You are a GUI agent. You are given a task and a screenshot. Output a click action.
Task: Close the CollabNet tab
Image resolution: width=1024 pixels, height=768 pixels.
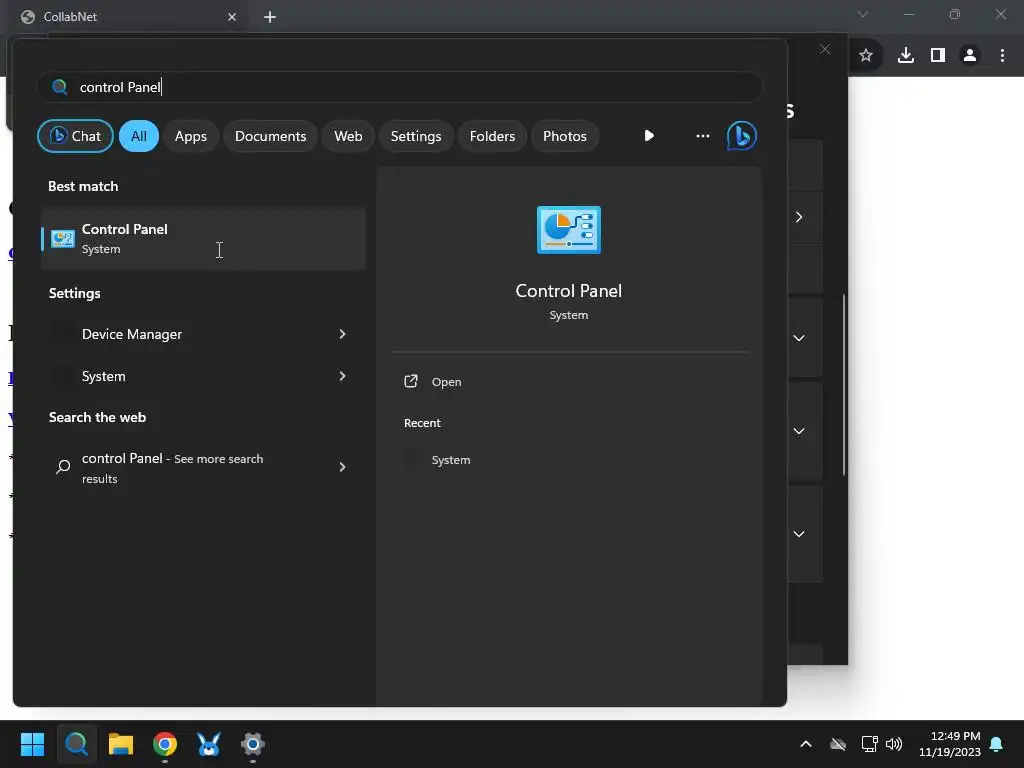coord(232,17)
